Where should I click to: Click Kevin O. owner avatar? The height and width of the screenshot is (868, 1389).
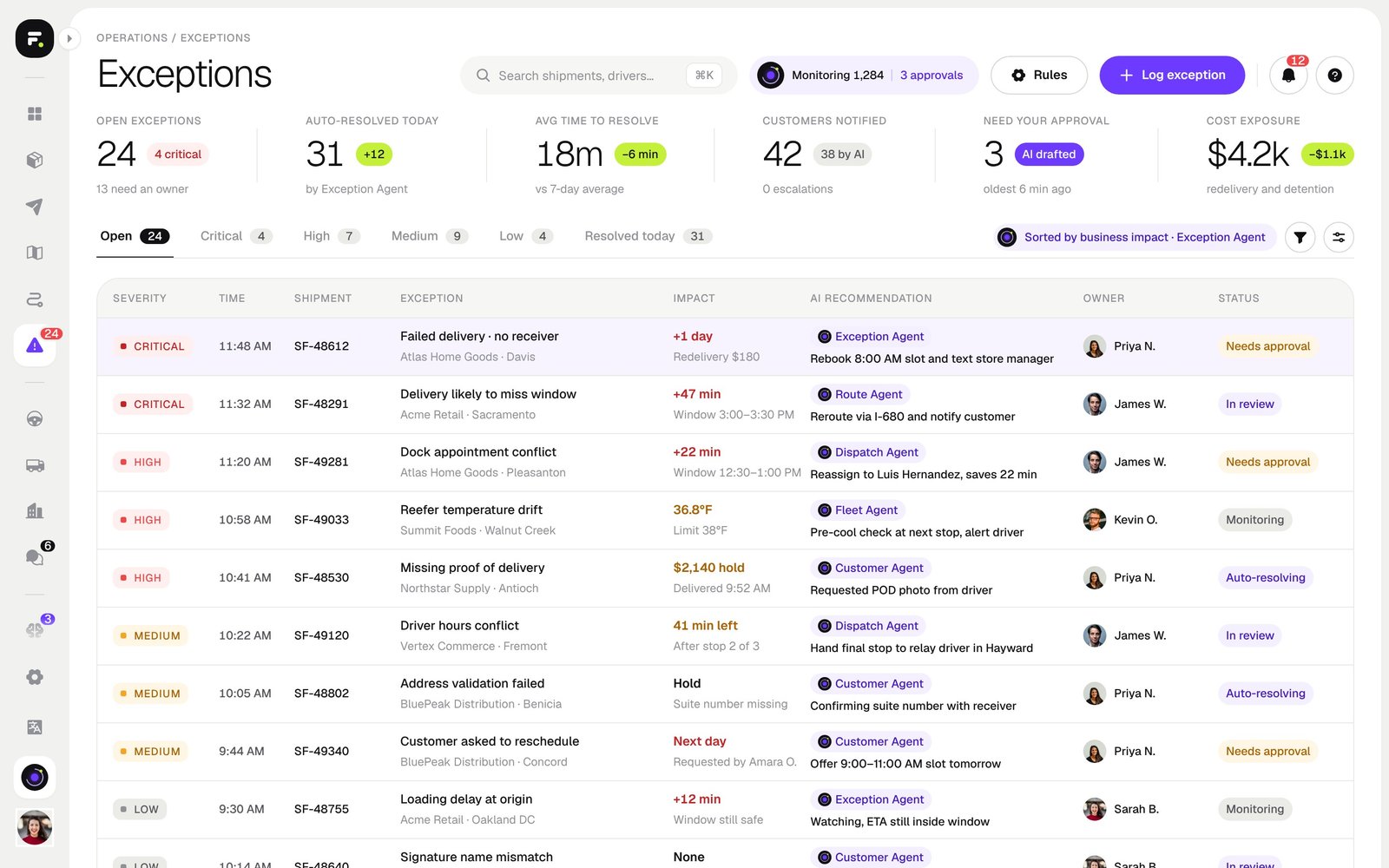(x=1095, y=520)
